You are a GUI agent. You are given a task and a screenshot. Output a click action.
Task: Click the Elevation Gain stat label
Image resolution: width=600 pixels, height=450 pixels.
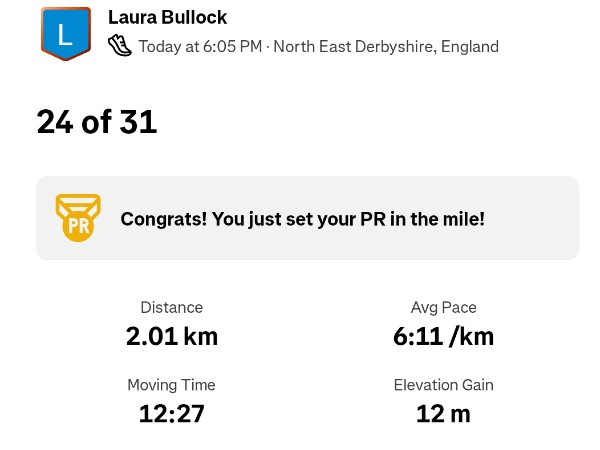coord(443,385)
